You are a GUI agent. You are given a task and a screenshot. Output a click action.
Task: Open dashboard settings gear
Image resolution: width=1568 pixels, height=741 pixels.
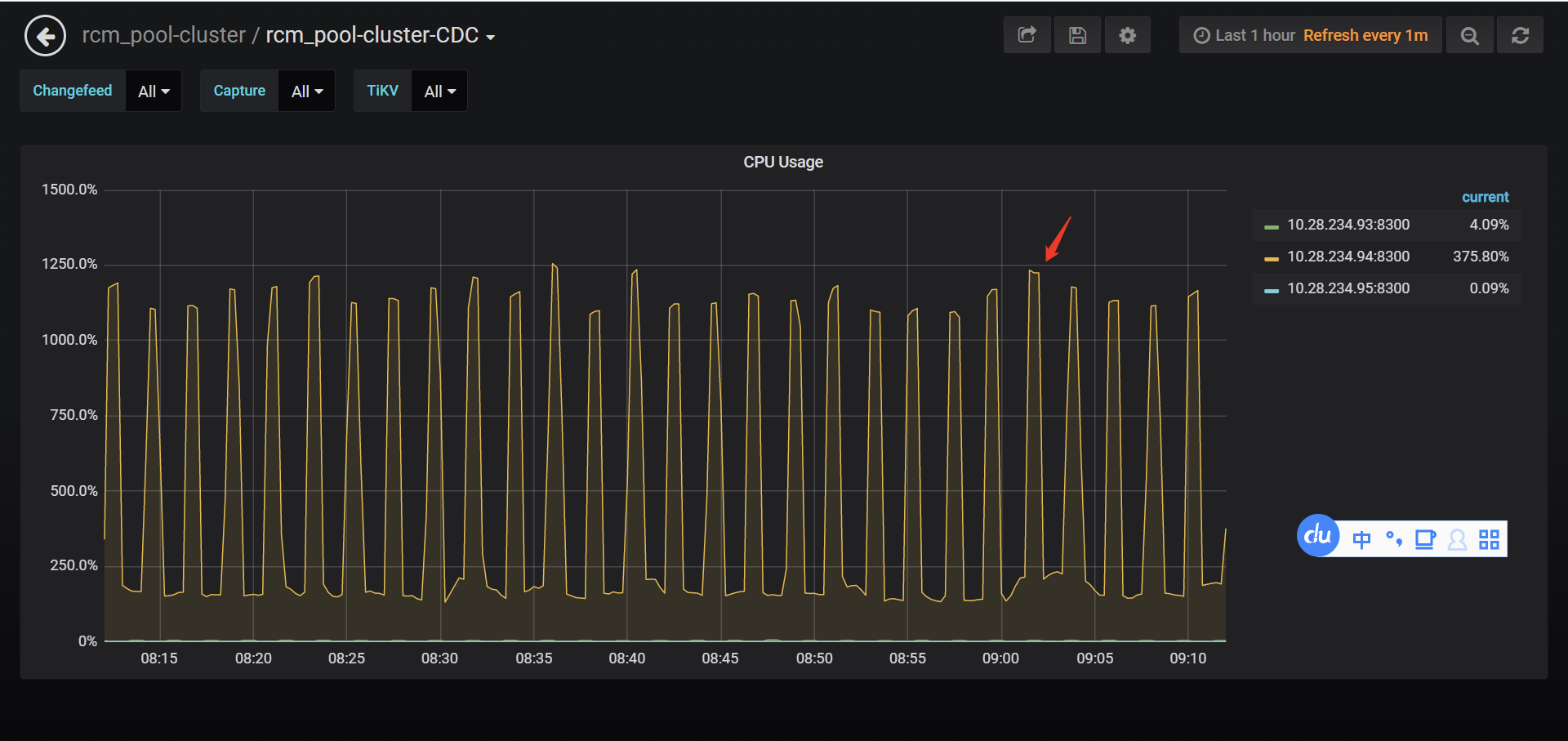click(x=1127, y=35)
